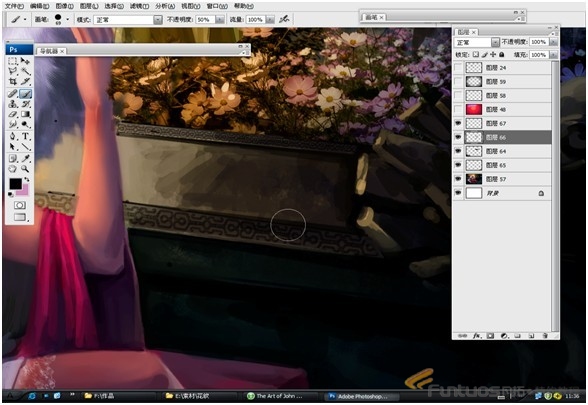Delete layer trash icon in Layers panel

click(545, 336)
